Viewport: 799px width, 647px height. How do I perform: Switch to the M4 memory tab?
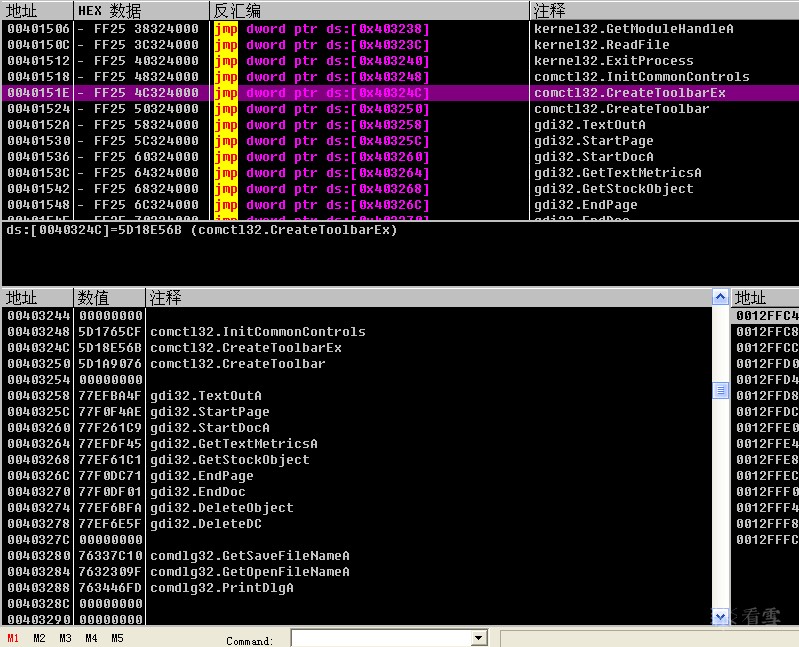pos(91,638)
